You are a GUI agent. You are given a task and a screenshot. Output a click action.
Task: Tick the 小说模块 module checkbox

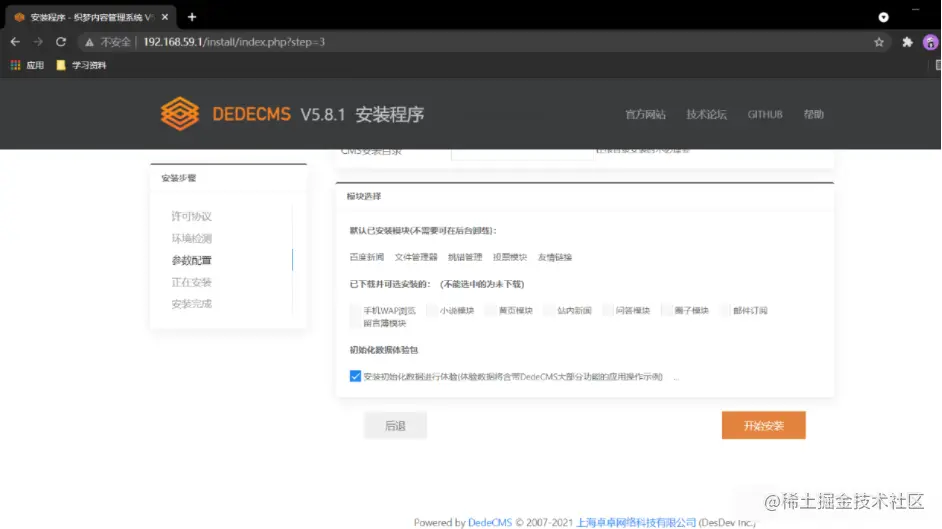[x=431, y=310]
